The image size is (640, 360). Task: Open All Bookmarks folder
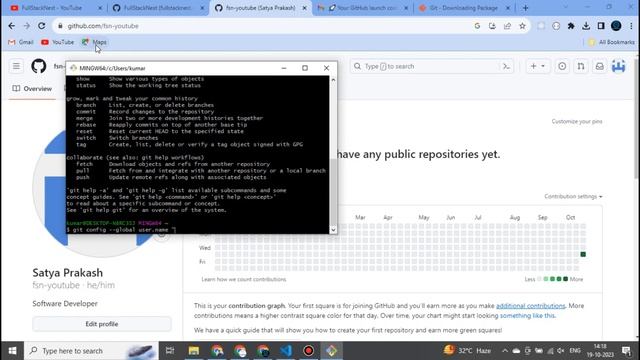coord(611,42)
